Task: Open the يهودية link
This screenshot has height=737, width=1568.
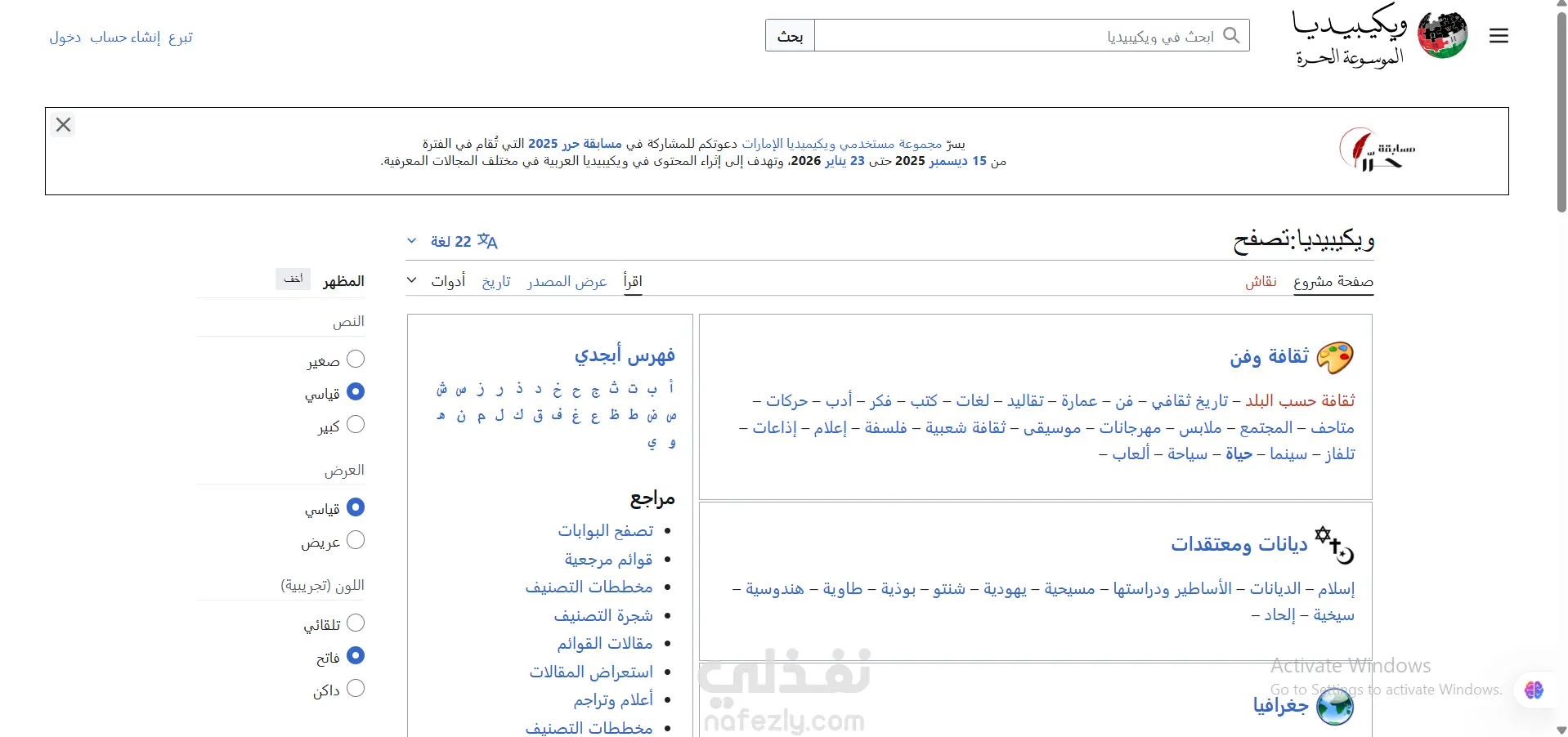Action: [x=1005, y=589]
